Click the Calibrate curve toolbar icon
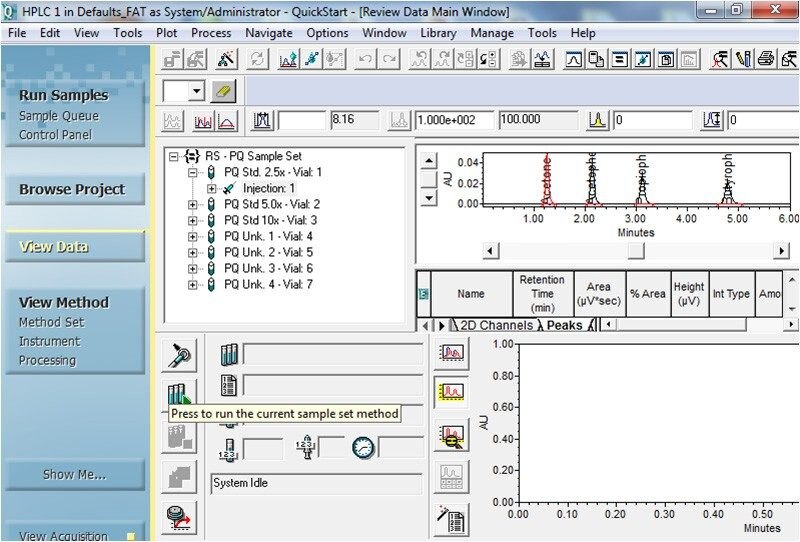This screenshot has width=800, height=542. (312, 59)
